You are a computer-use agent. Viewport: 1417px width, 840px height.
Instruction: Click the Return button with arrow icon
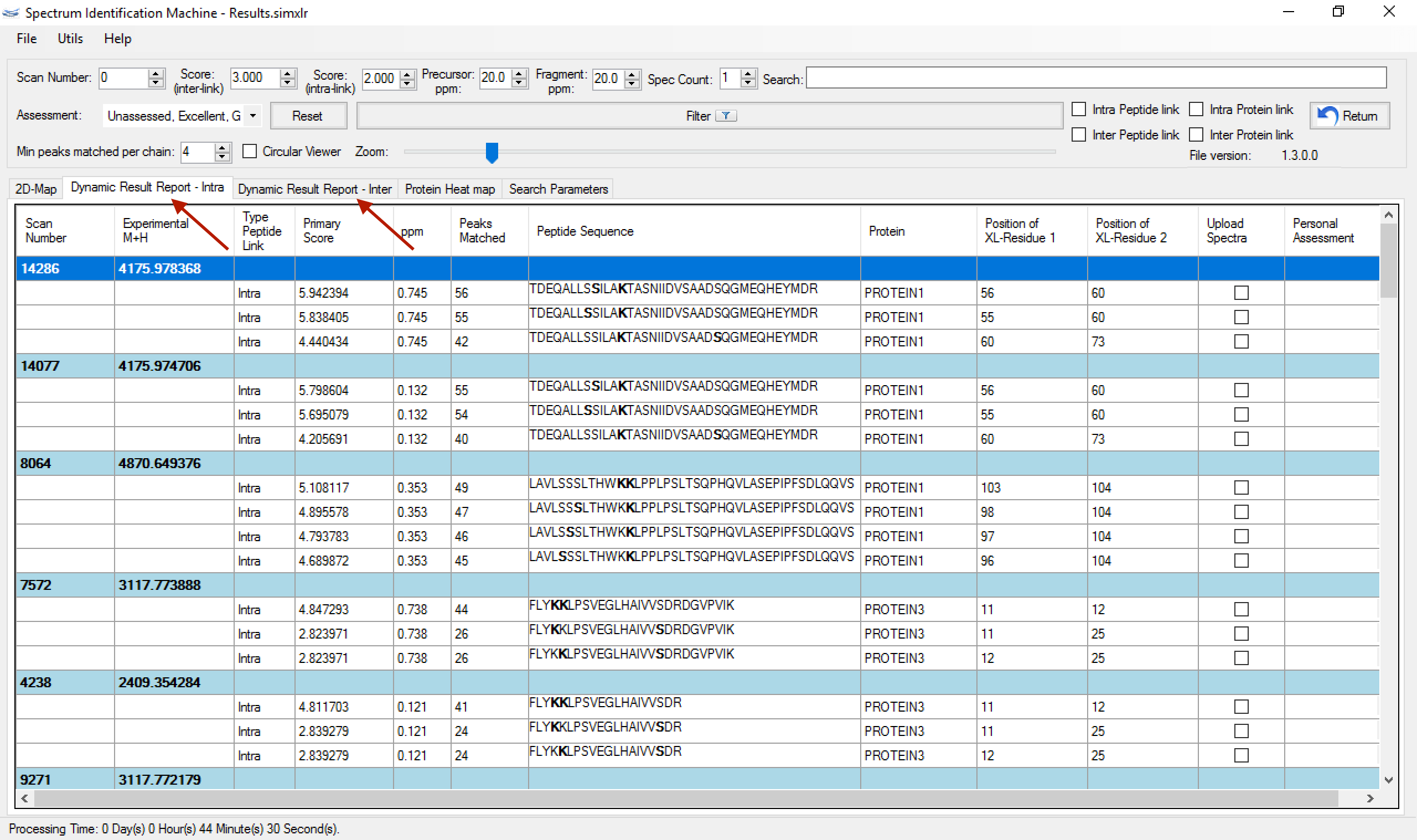point(1349,116)
